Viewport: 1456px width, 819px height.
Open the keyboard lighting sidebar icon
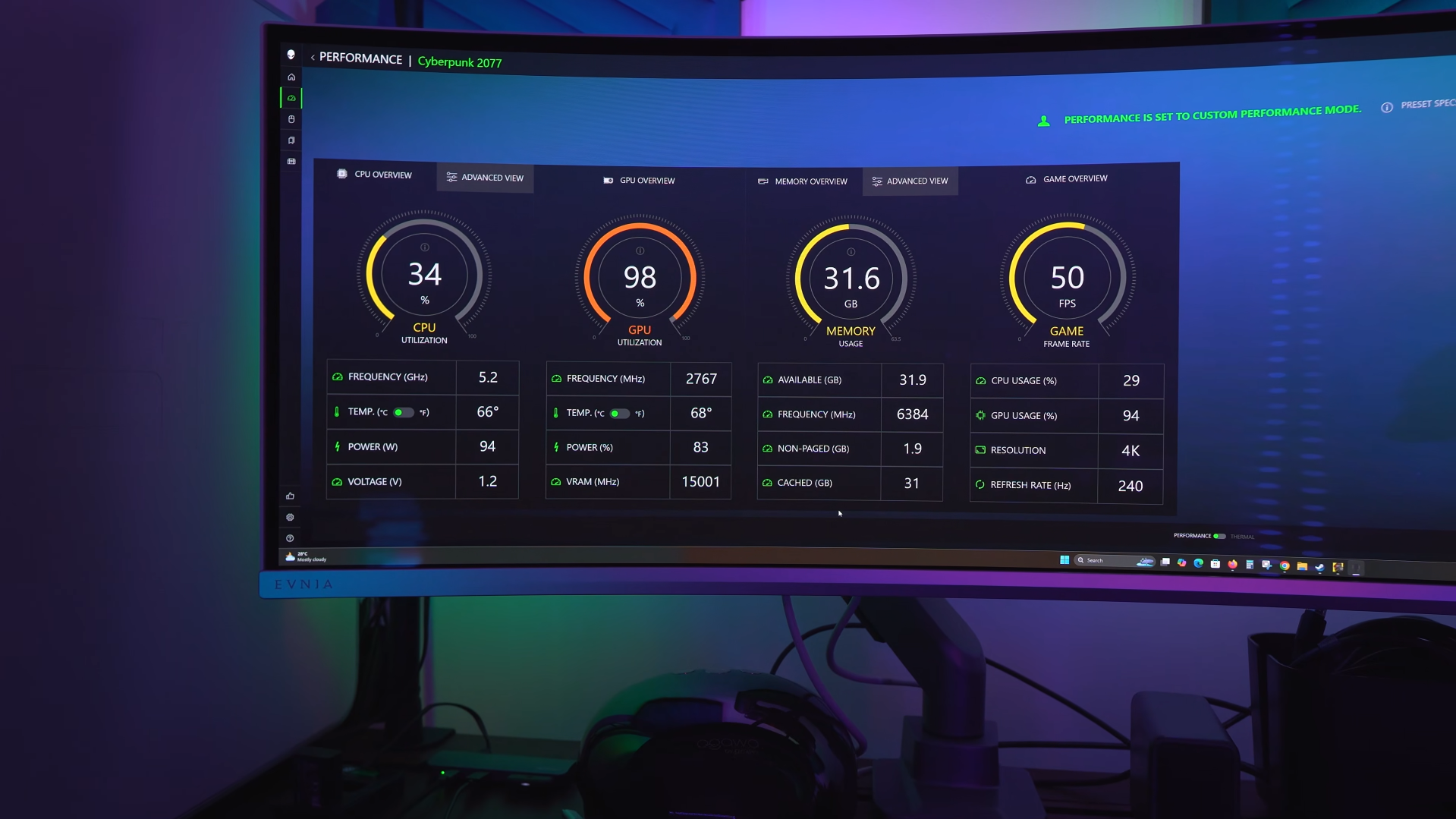click(x=291, y=162)
